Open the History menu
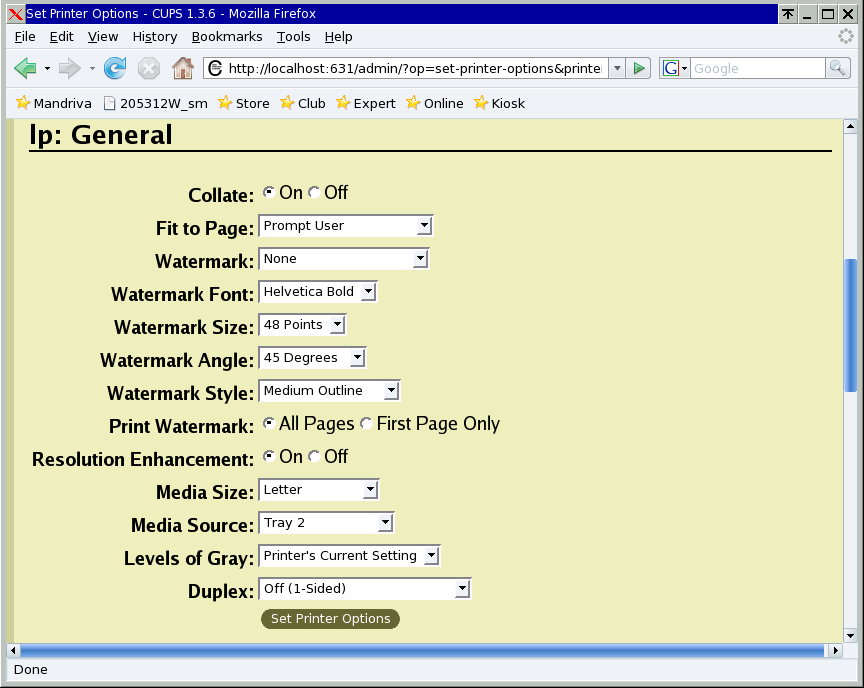Viewport: 864px width, 688px height. click(154, 36)
